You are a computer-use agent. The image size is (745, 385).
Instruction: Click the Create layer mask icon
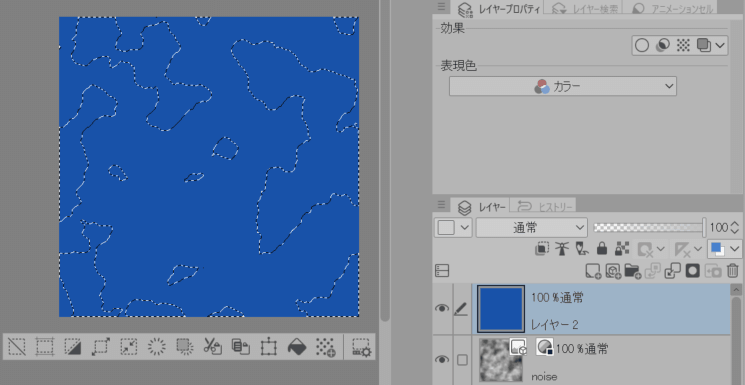click(x=692, y=271)
